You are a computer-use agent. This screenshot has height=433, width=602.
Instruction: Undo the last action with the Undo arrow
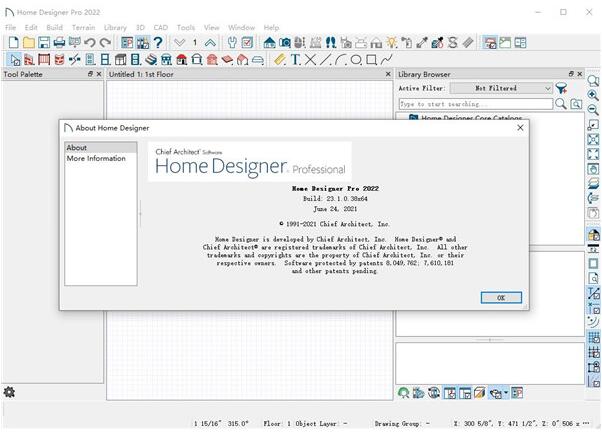pos(89,42)
